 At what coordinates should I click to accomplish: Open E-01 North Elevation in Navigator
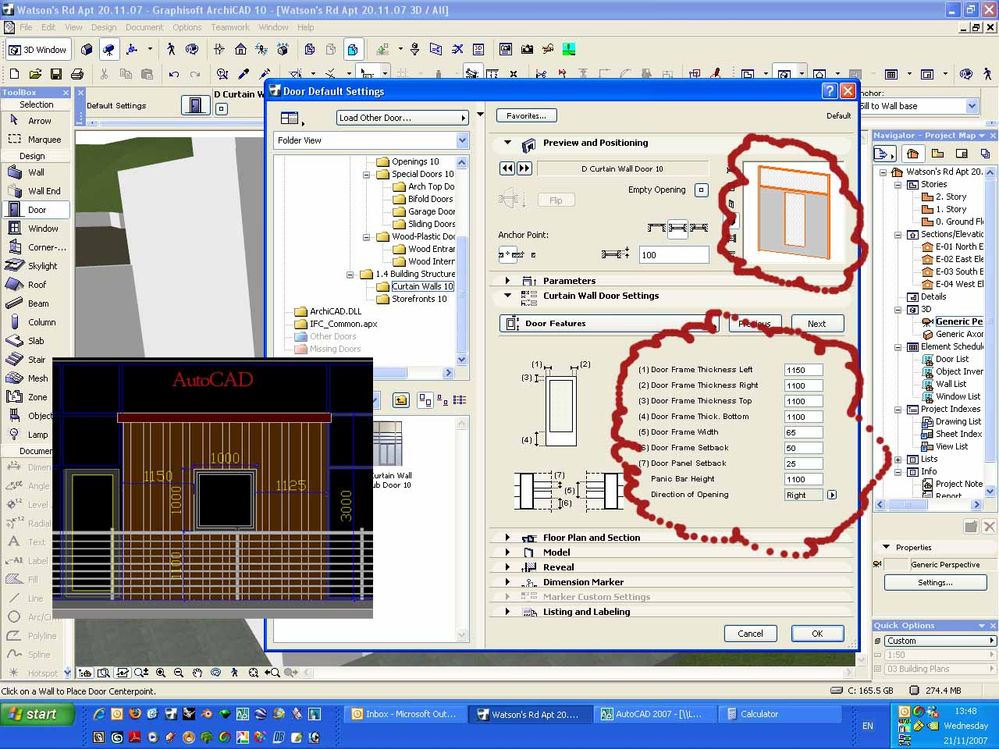[959, 246]
